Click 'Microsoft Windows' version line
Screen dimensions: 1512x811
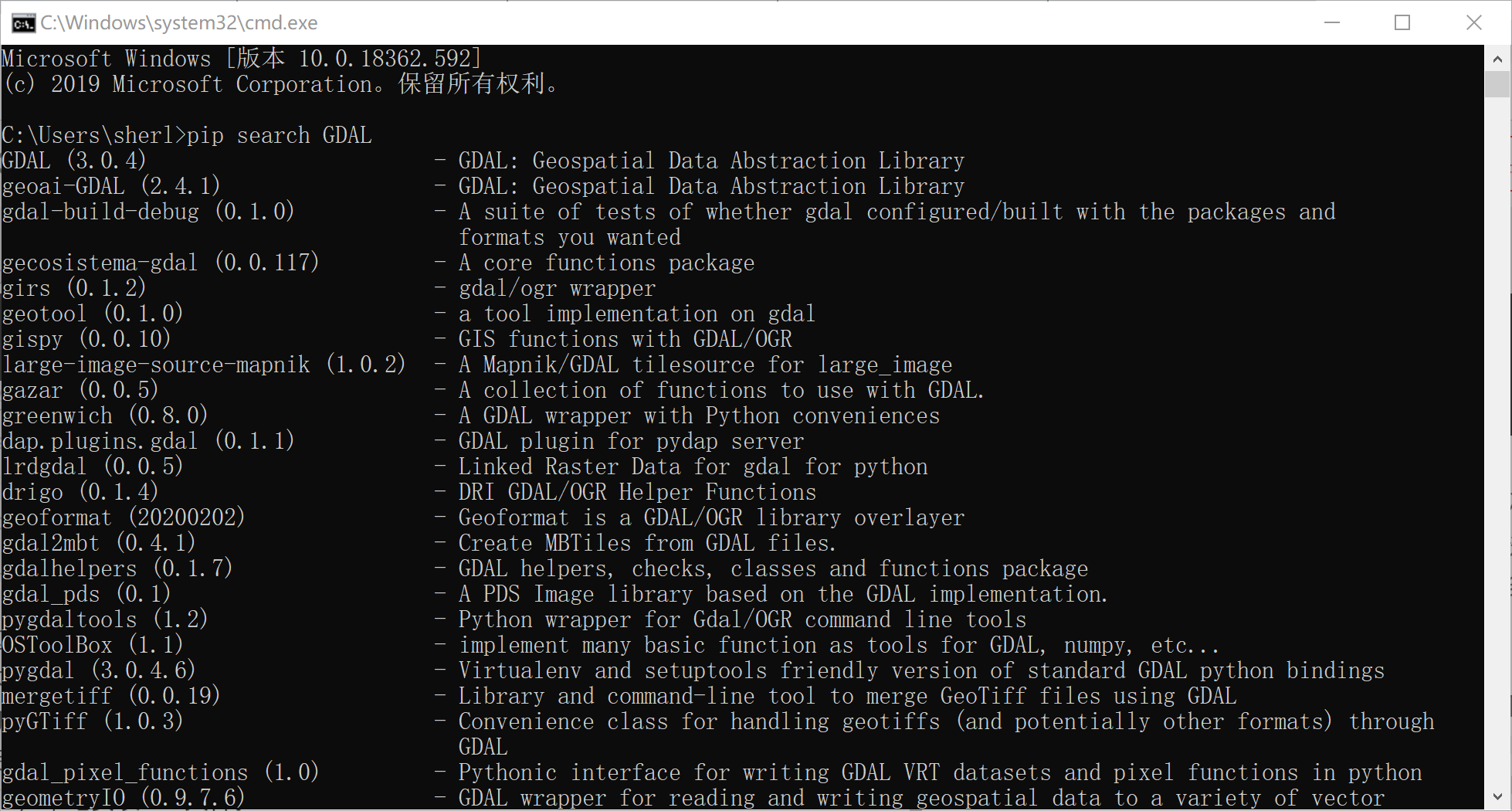242,59
